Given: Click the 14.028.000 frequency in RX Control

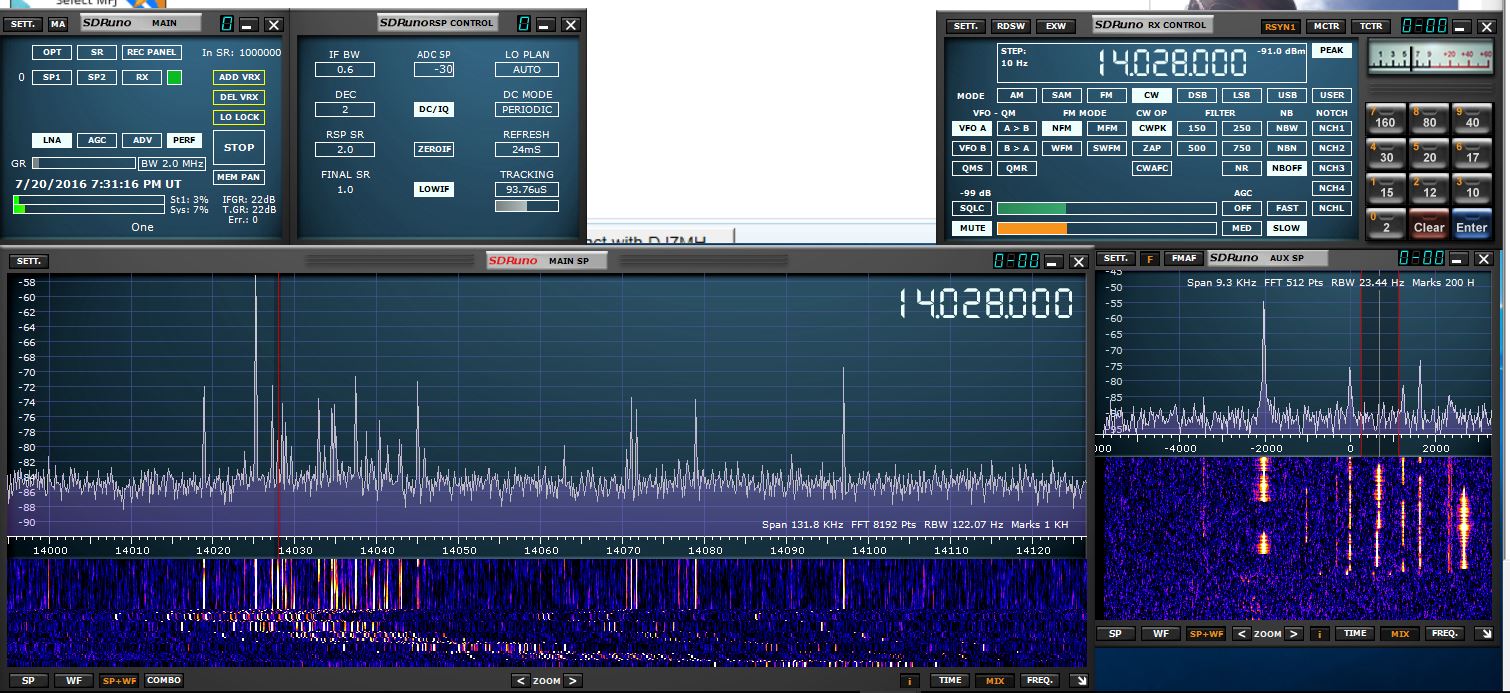Looking at the screenshot, I should [1172, 64].
